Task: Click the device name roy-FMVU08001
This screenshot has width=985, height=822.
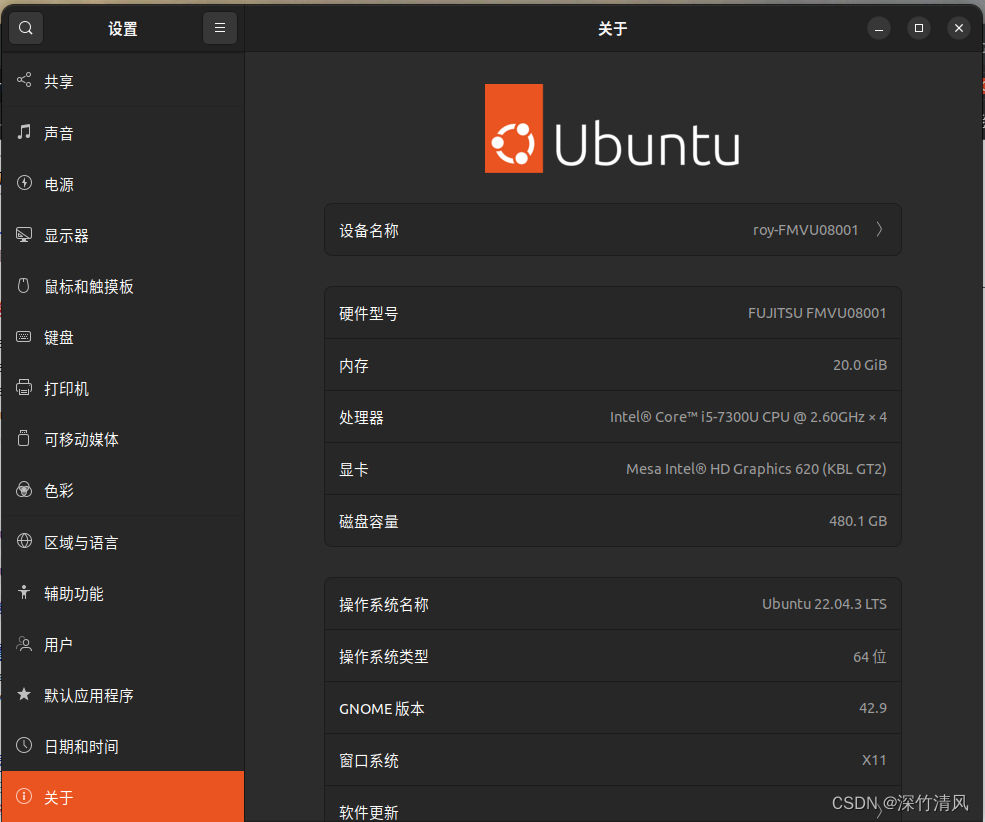Action: (805, 230)
